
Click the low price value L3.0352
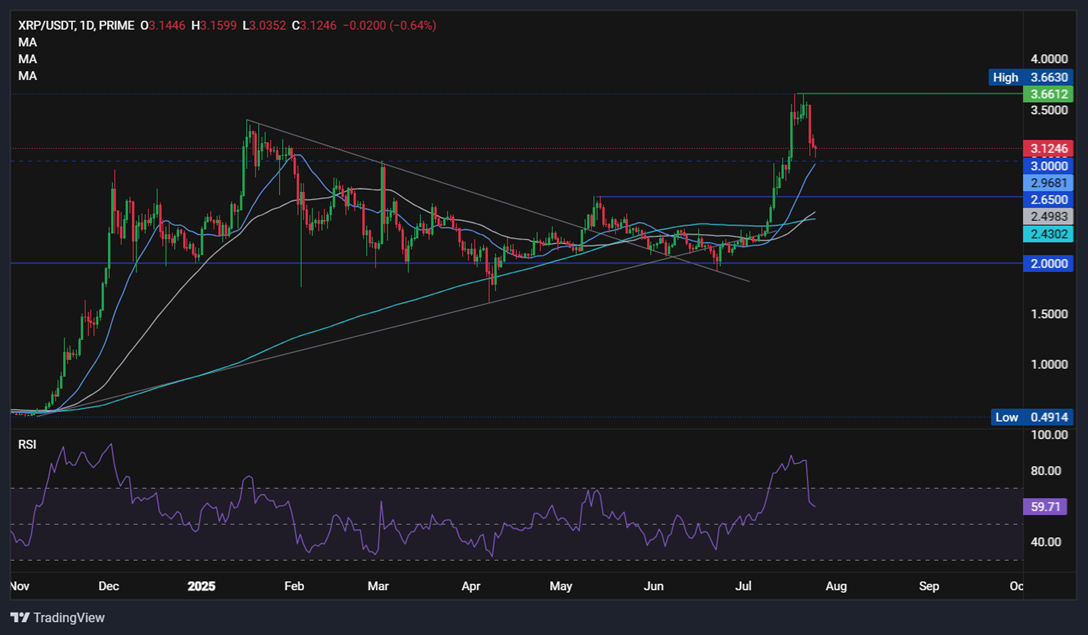(x=264, y=26)
